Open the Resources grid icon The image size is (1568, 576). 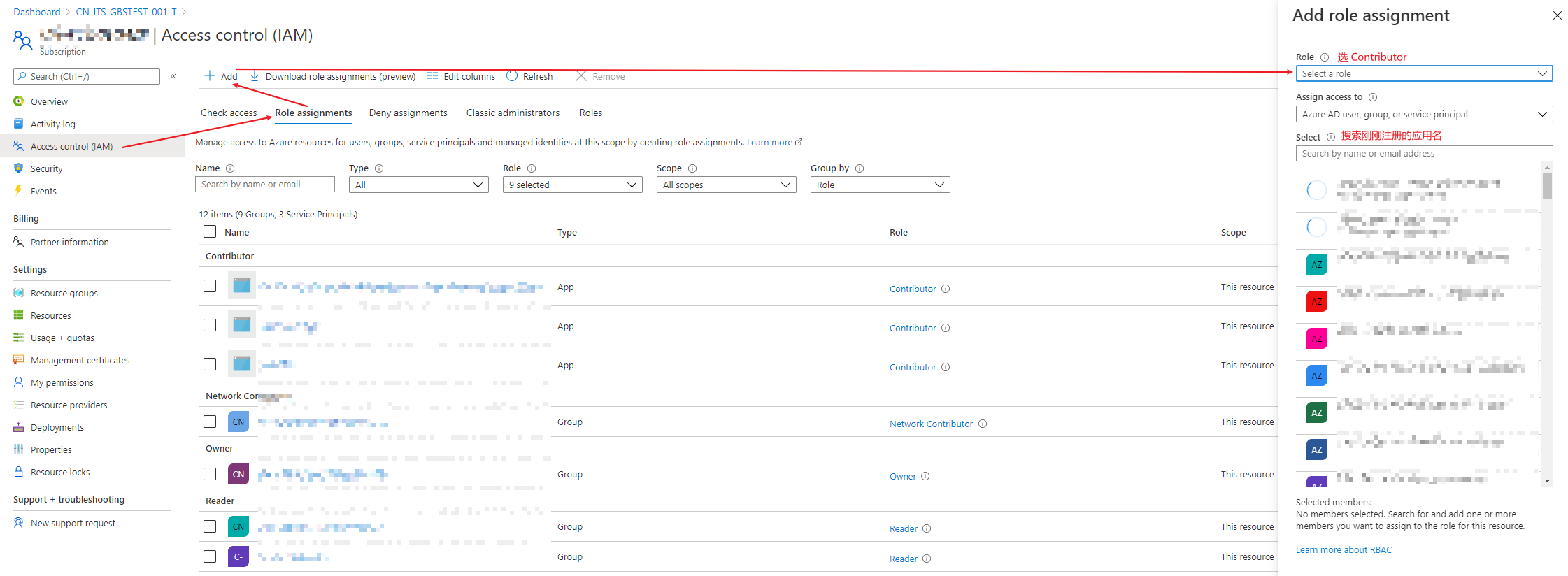[x=19, y=315]
